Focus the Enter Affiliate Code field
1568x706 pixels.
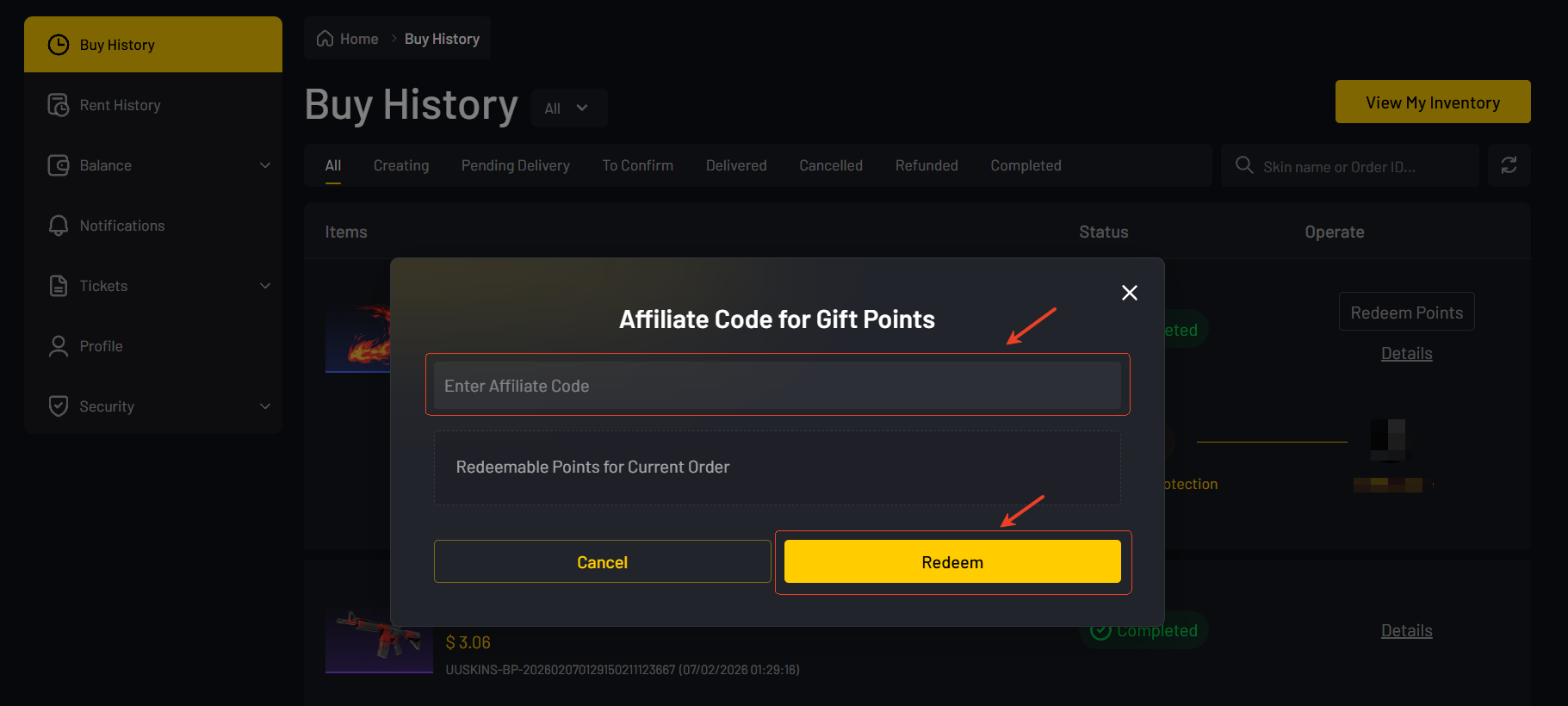pos(777,386)
